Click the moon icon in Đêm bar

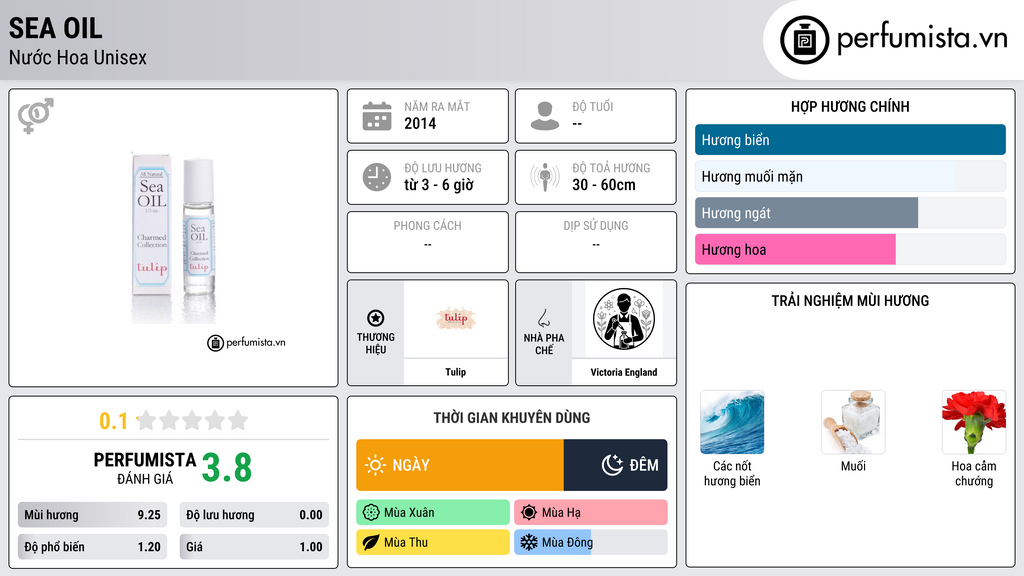(612, 465)
